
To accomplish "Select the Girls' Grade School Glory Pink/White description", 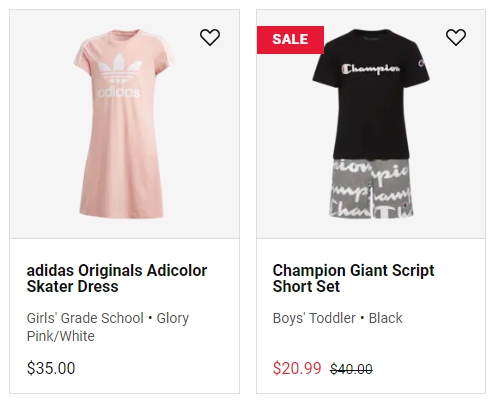I will click(x=108, y=327).
